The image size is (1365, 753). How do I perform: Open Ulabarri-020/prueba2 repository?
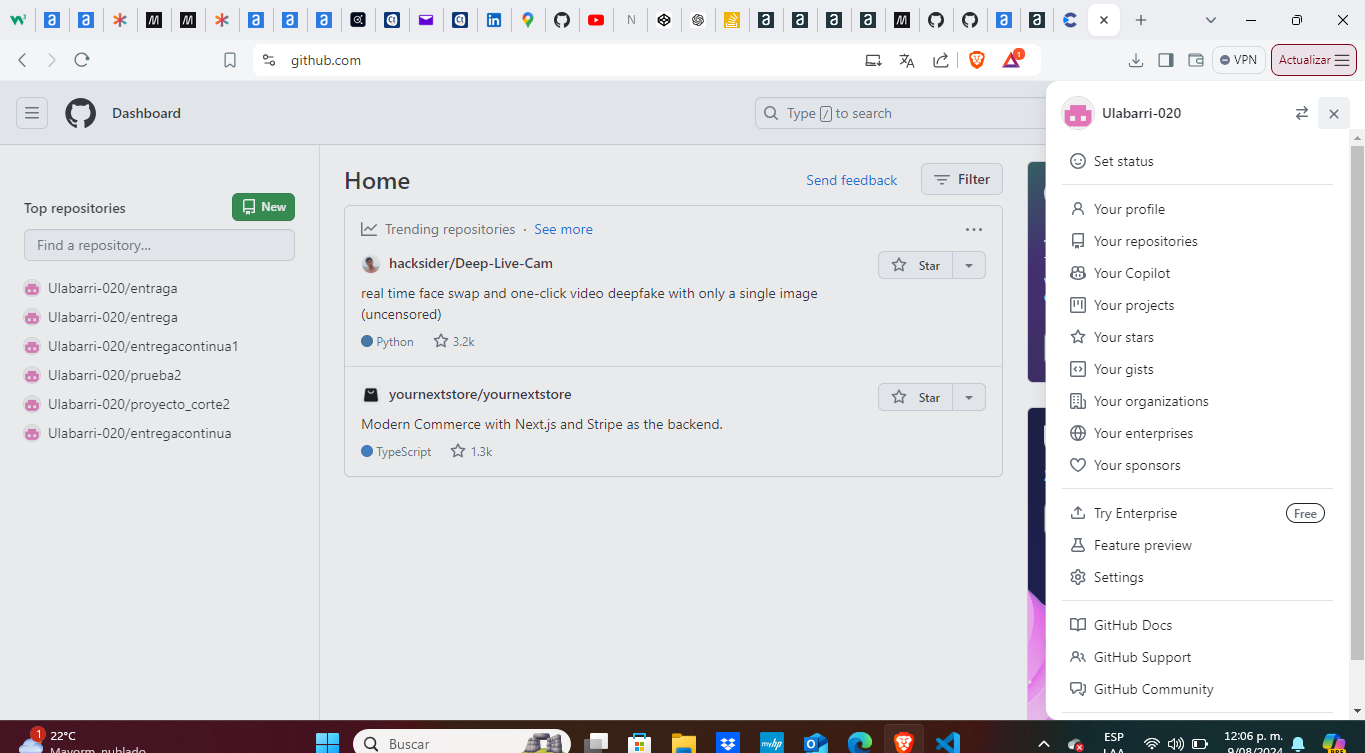click(x=114, y=375)
